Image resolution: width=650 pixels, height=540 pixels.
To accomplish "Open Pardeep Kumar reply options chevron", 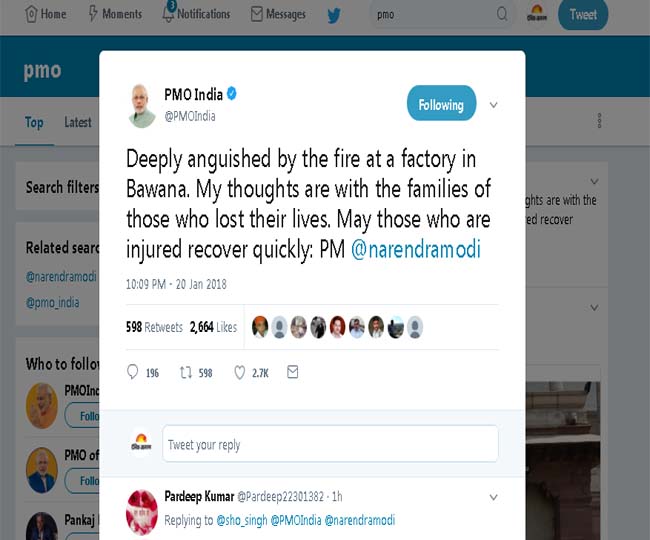I will [493, 497].
